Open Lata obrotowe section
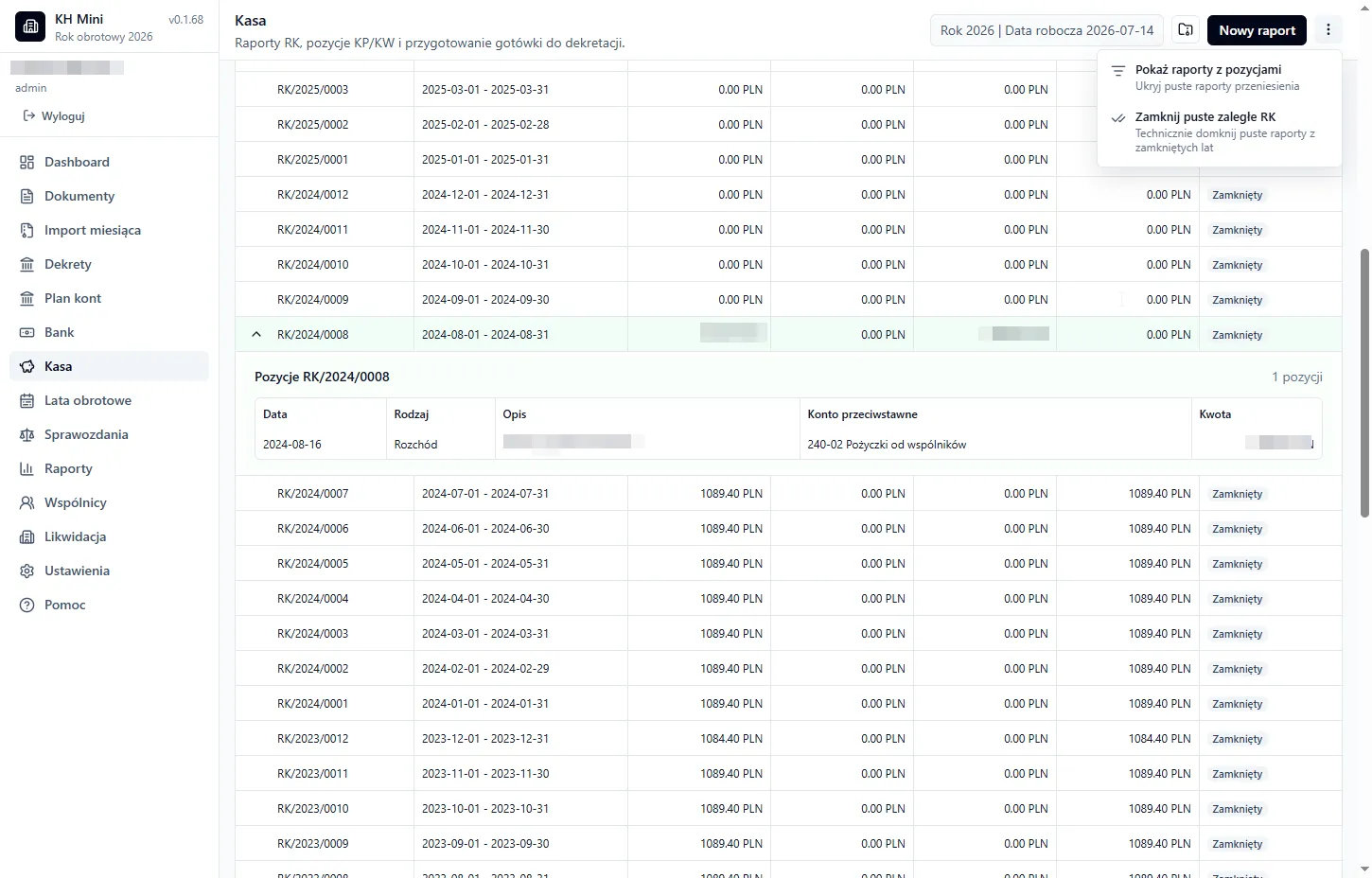The image size is (1372, 878). 109,400
